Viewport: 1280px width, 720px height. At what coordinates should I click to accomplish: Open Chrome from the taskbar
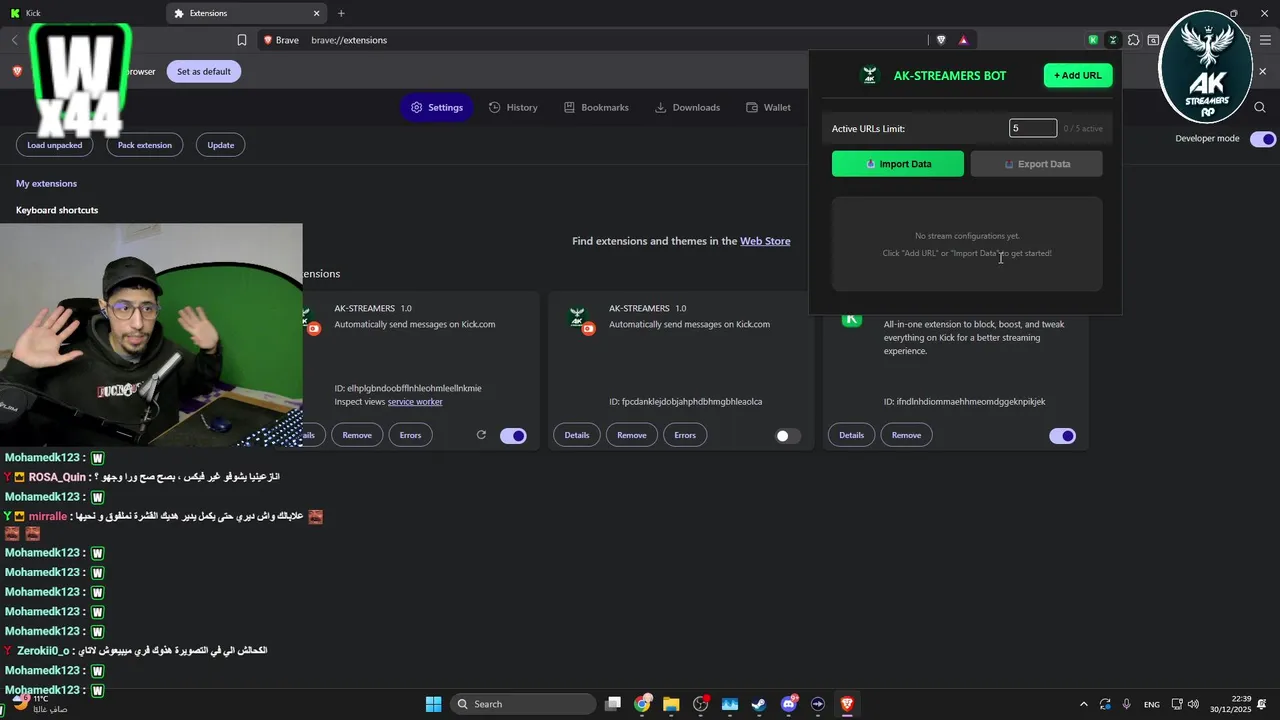[x=642, y=704]
